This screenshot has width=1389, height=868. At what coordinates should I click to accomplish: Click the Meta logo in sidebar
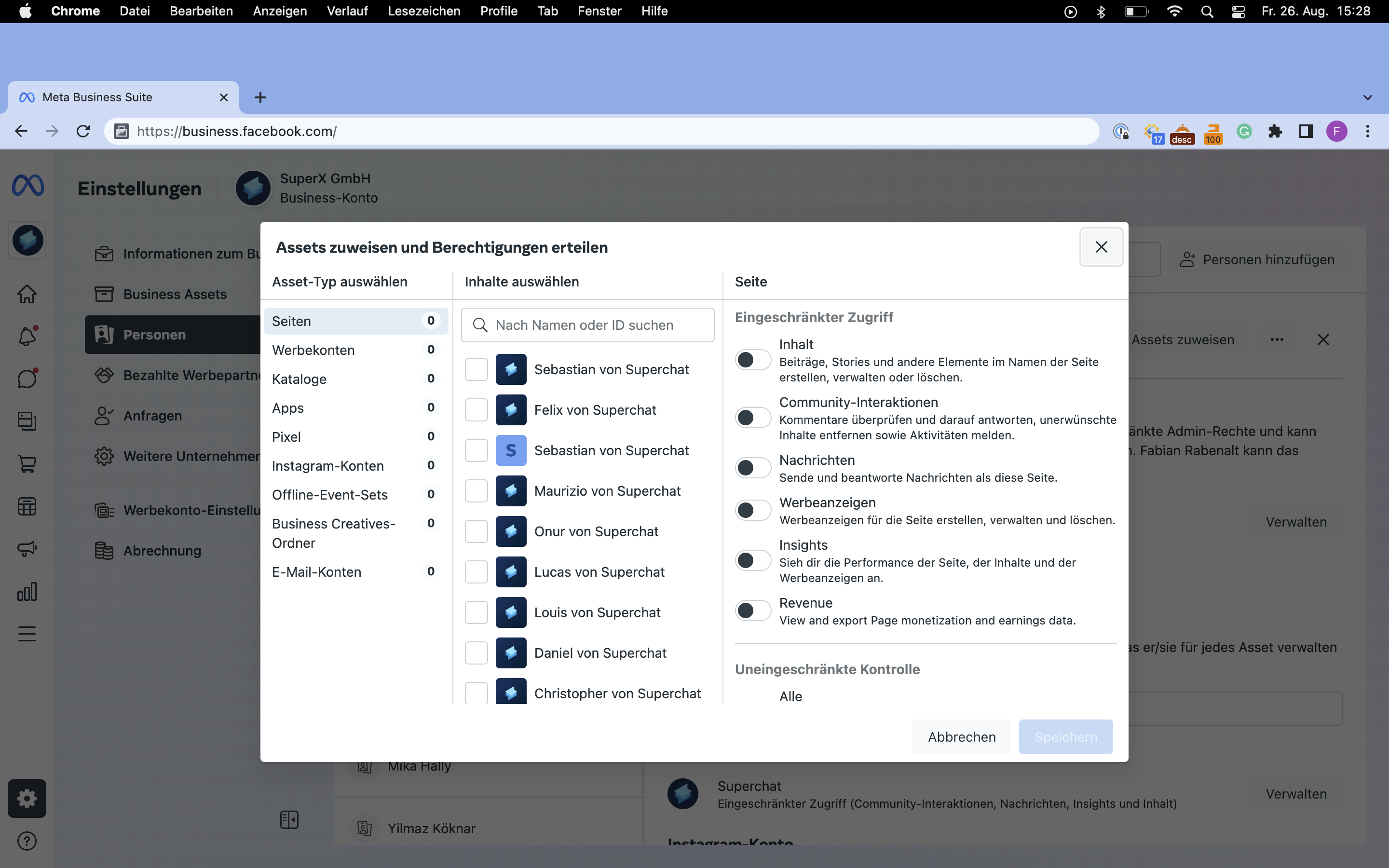[27, 186]
